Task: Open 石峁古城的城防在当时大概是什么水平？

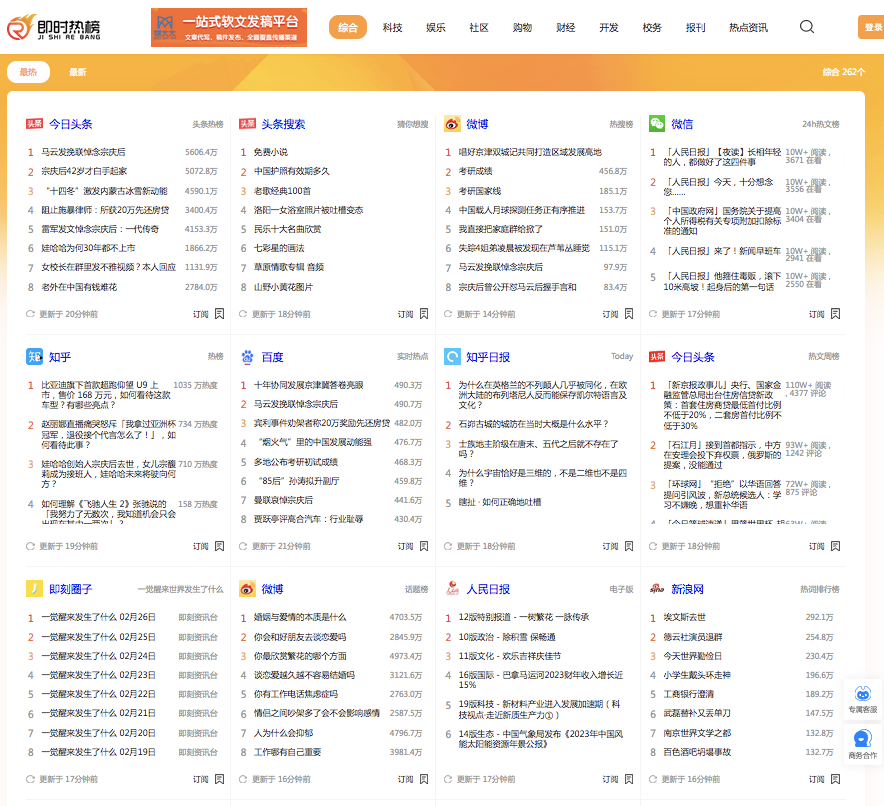Action: click(533, 424)
